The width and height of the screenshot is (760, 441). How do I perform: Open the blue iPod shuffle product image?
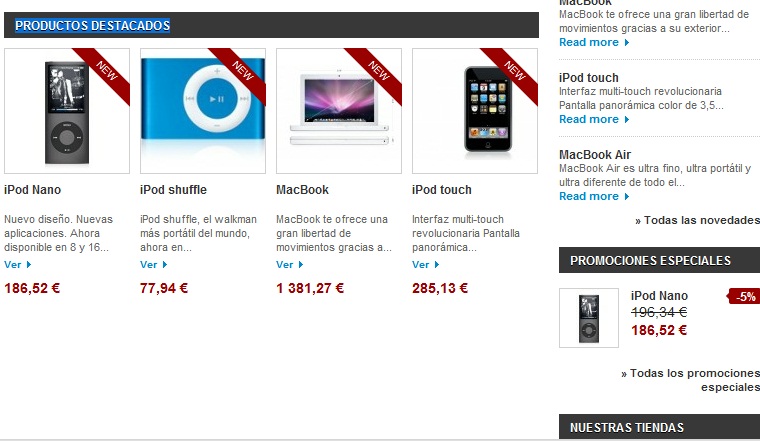coord(203,111)
